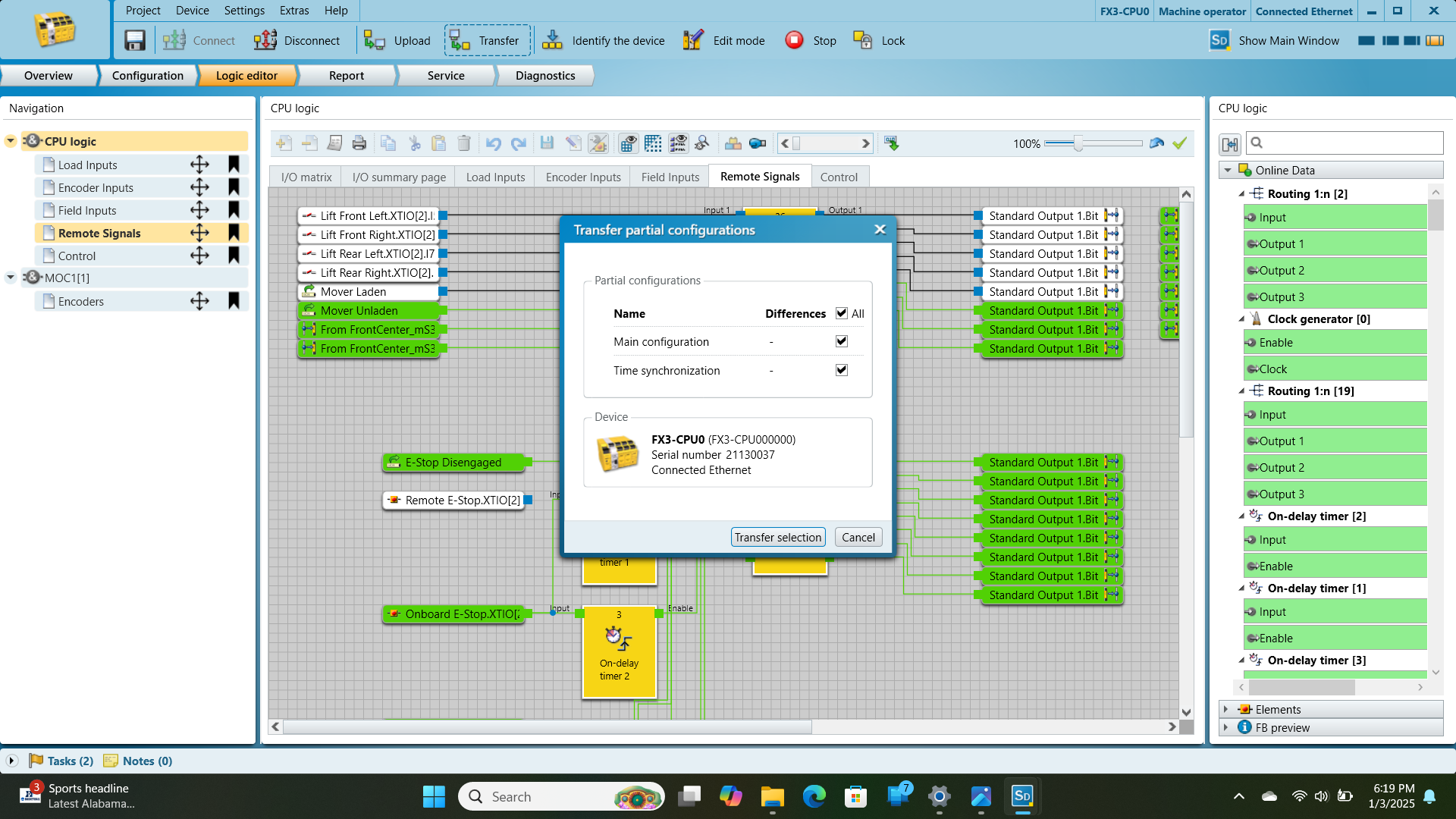Open the Extras menu
The image size is (1456, 819).
tap(294, 11)
